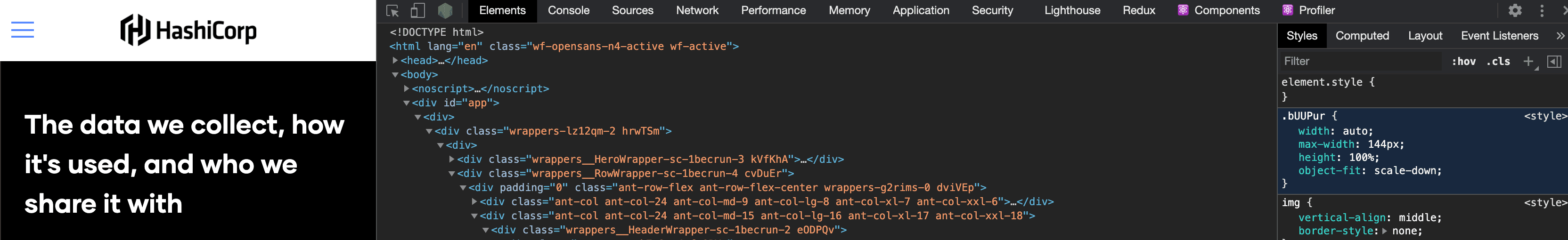Collapse the body element node

coord(395,75)
